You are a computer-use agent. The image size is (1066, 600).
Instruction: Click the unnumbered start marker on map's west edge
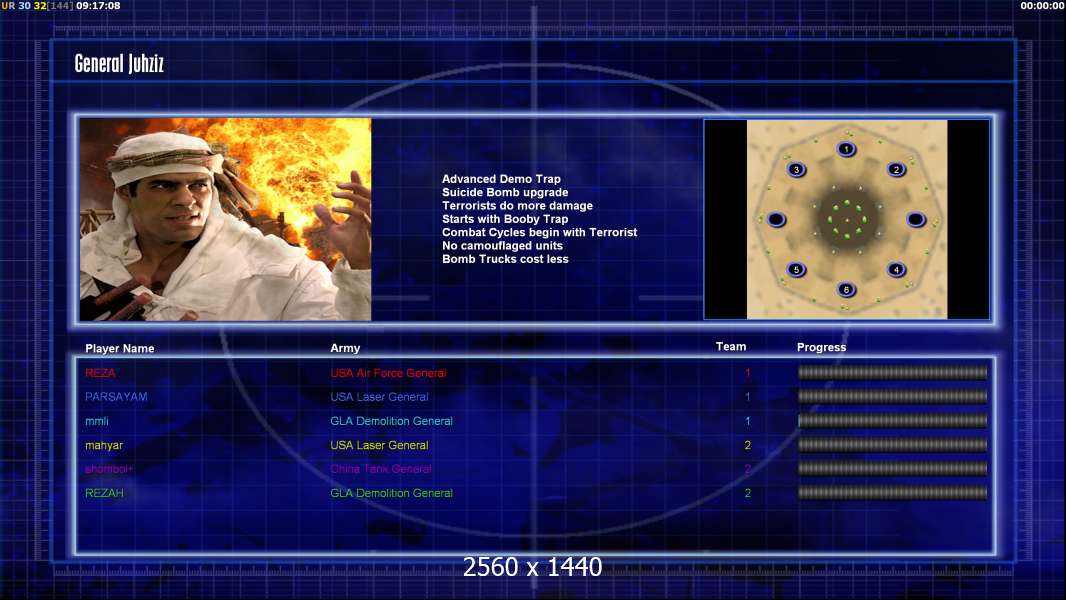click(776, 219)
